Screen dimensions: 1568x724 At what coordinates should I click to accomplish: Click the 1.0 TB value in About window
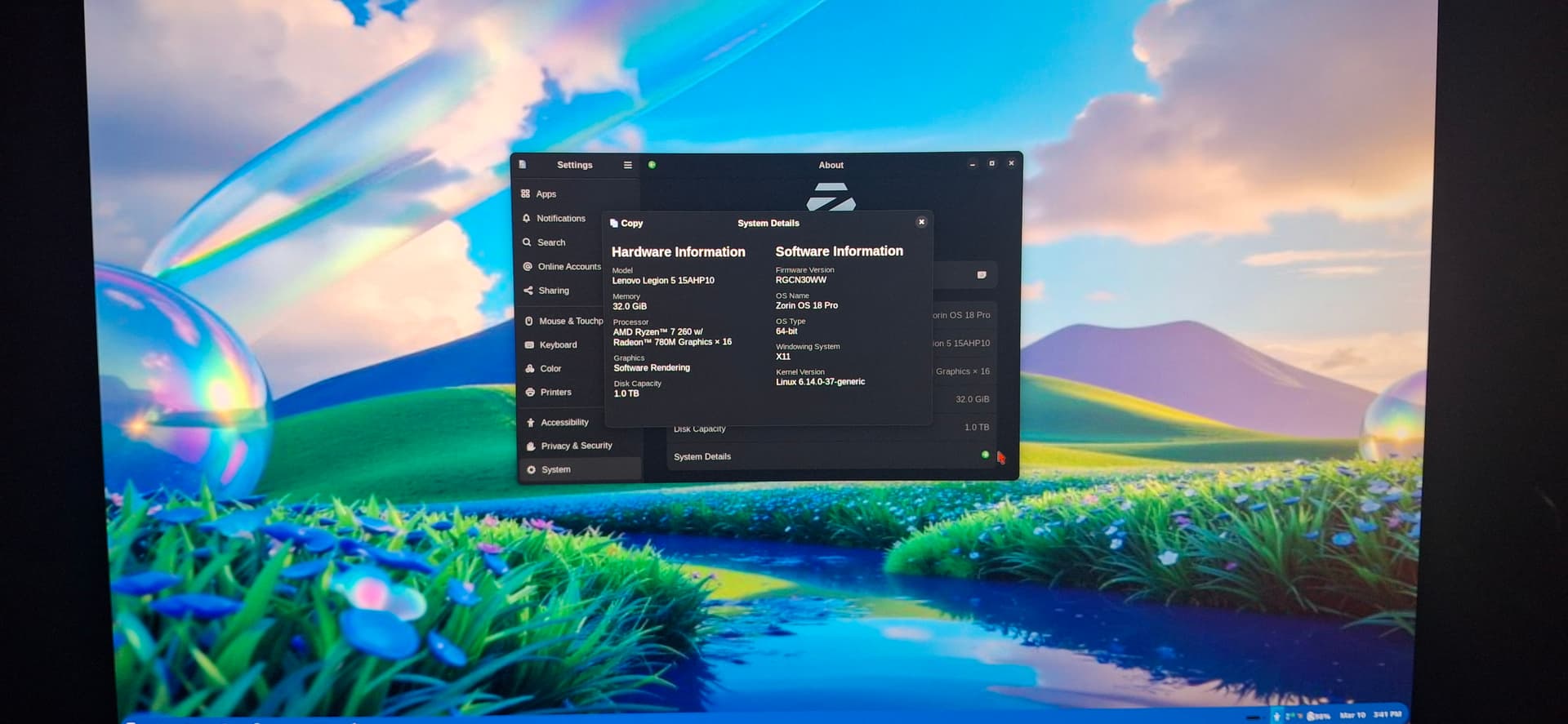click(977, 427)
